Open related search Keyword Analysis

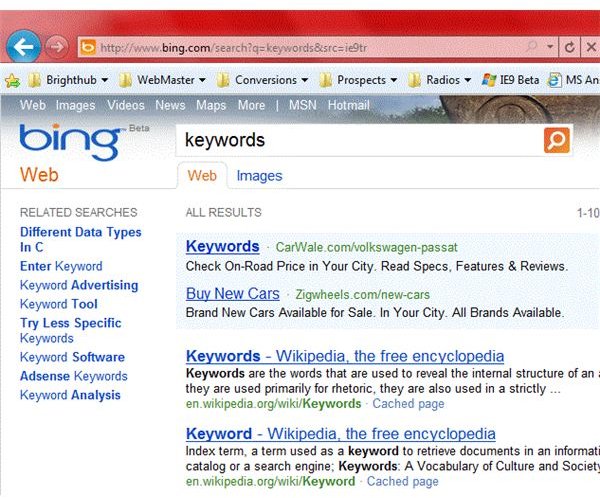click(x=70, y=395)
